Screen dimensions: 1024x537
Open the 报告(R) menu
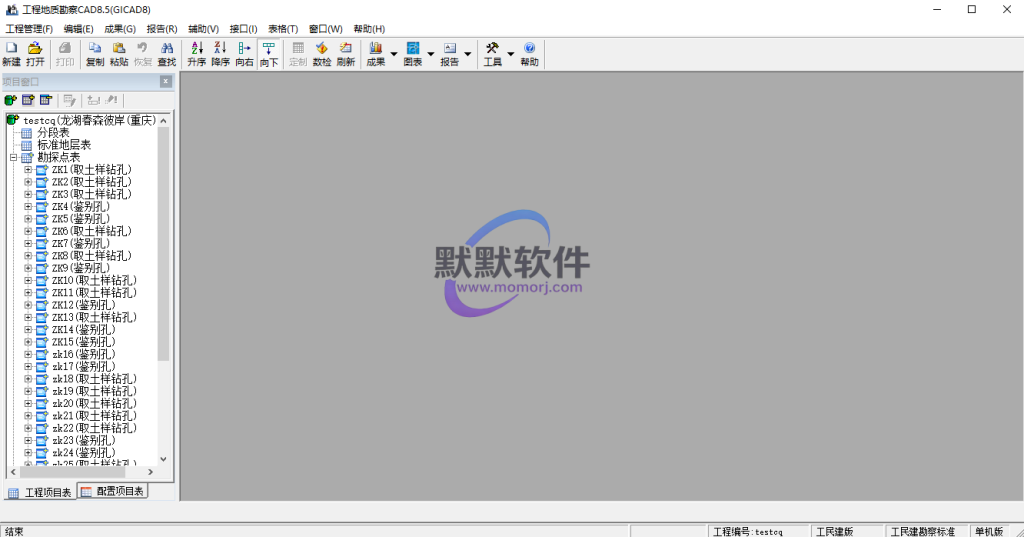(162, 29)
